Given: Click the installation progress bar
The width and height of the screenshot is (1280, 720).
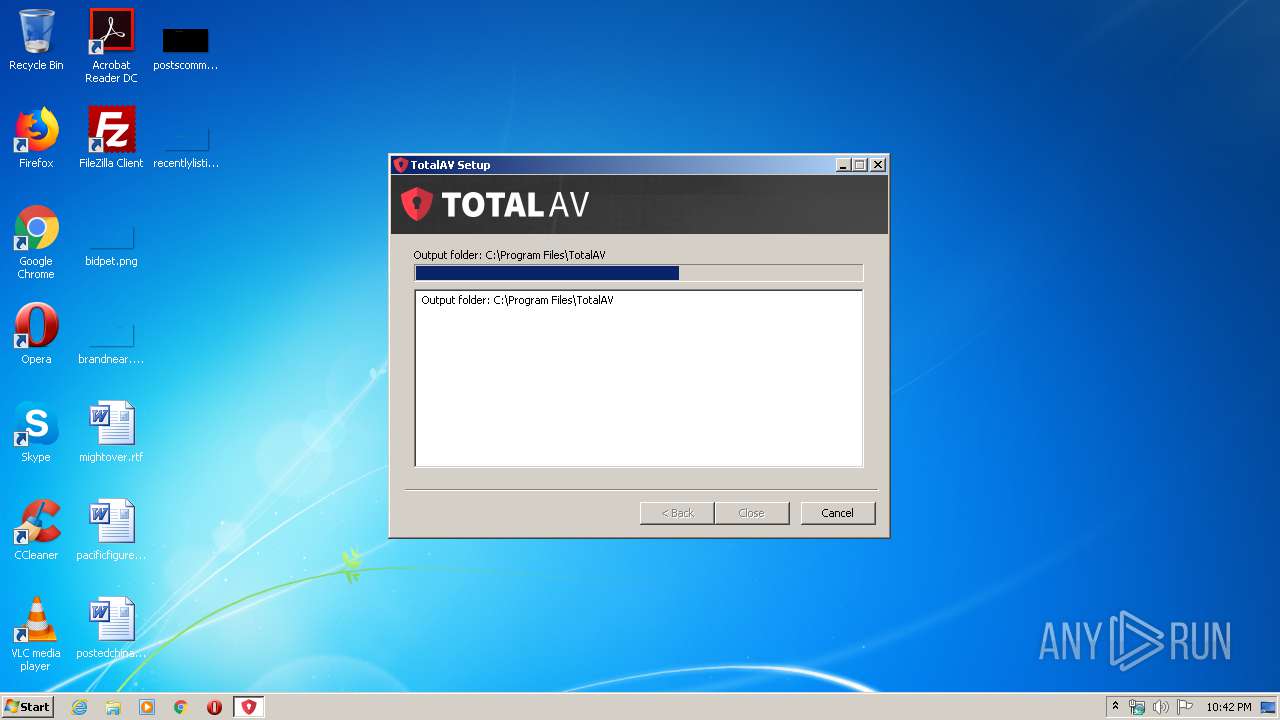Looking at the screenshot, I should [638, 273].
